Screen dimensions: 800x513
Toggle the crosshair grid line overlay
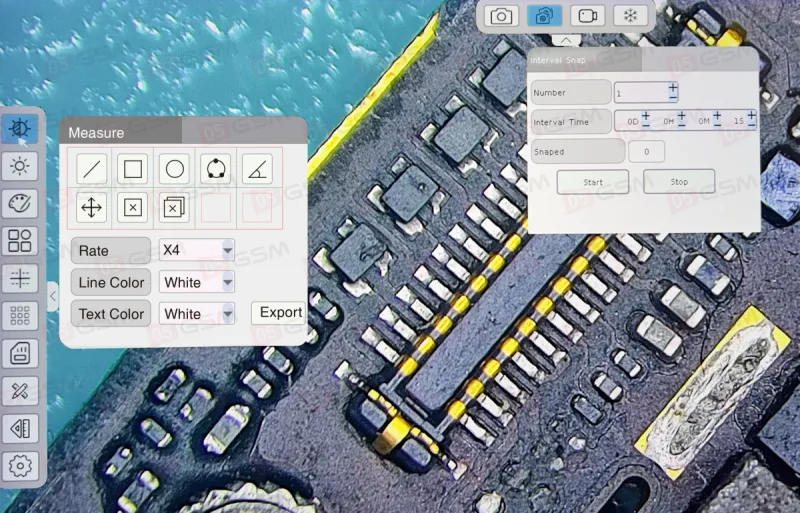coord(21,278)
